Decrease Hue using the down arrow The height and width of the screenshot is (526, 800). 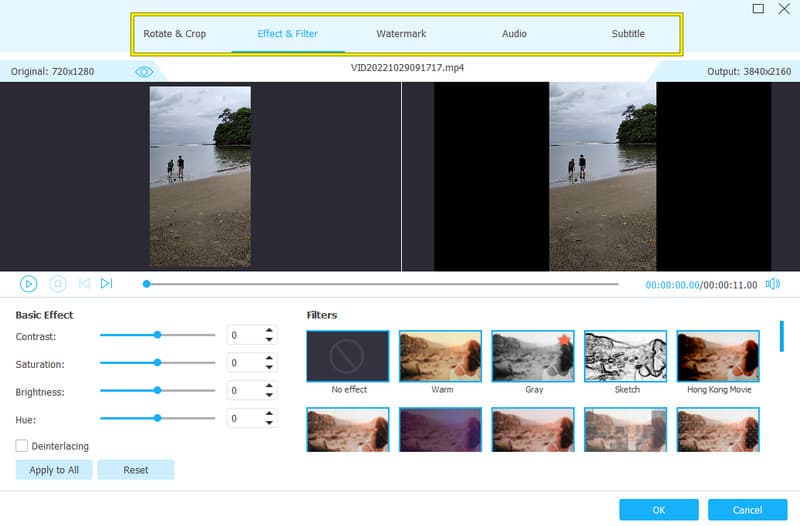pos(269,424)
